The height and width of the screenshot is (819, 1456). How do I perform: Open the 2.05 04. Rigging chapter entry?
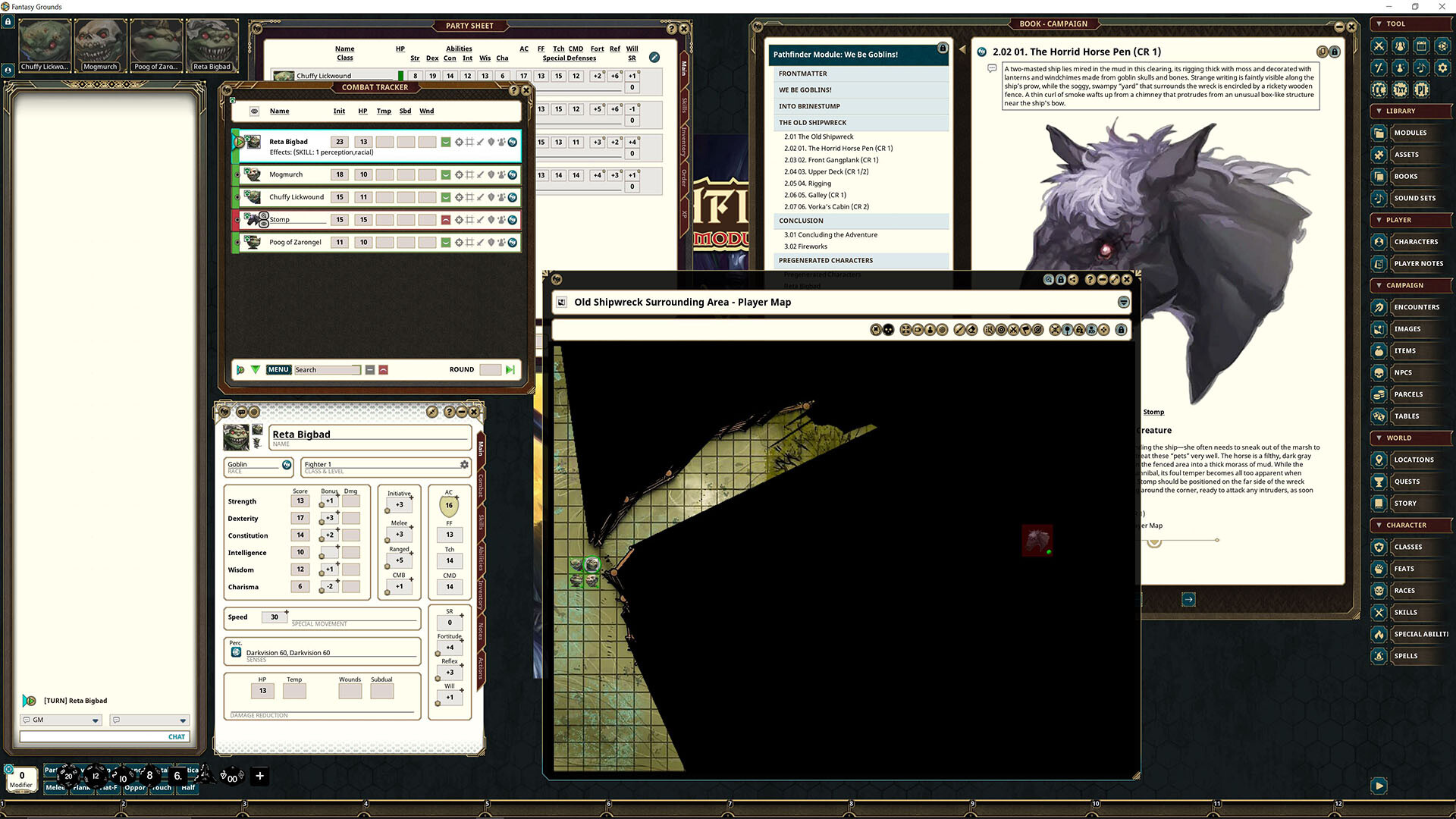(x=808, y=183)
